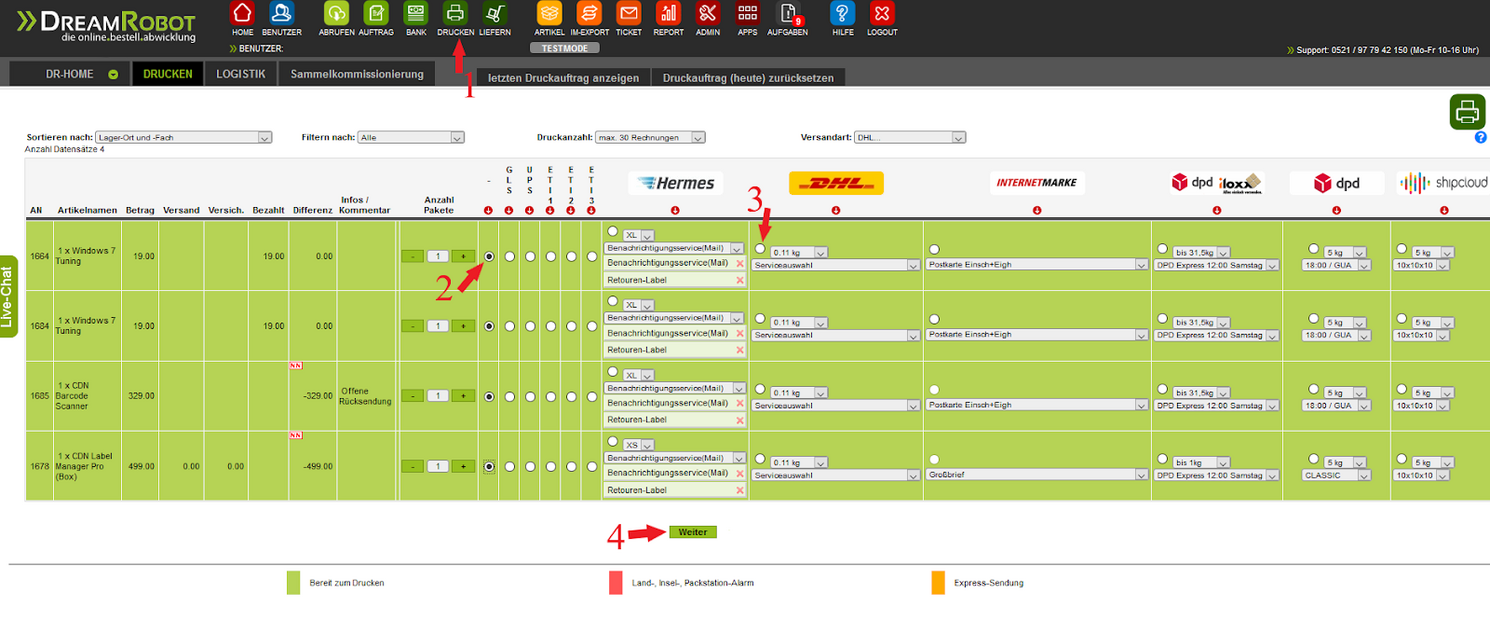
Task: Select the GLS radio button for order 1684
Action: (509, 326)
